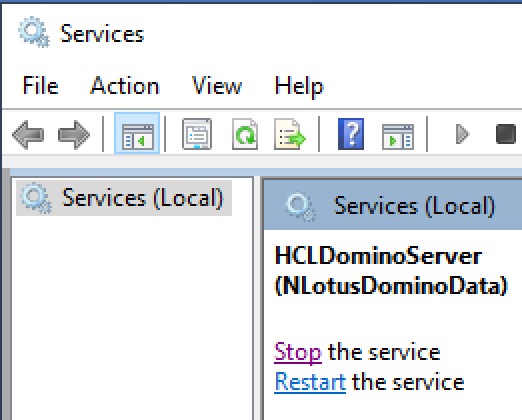The height and width of the screenshot is (420, 522).
Task: Open the View menu
Action: [217, 86]
